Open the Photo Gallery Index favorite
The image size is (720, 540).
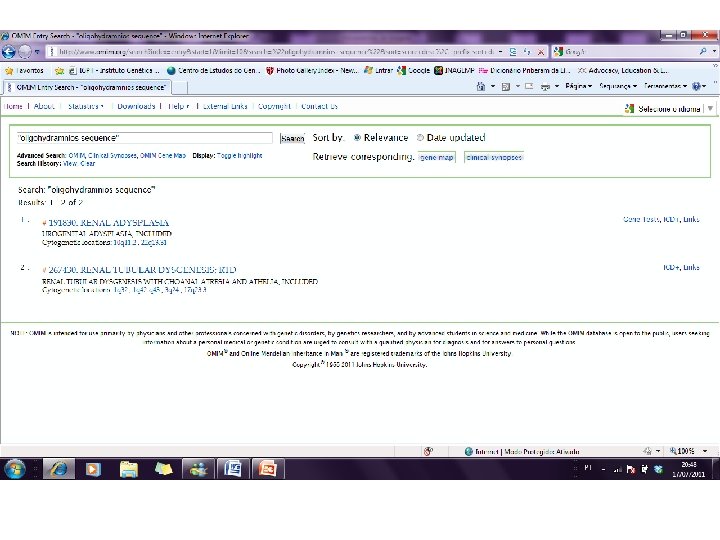click(x=312, y=71)
